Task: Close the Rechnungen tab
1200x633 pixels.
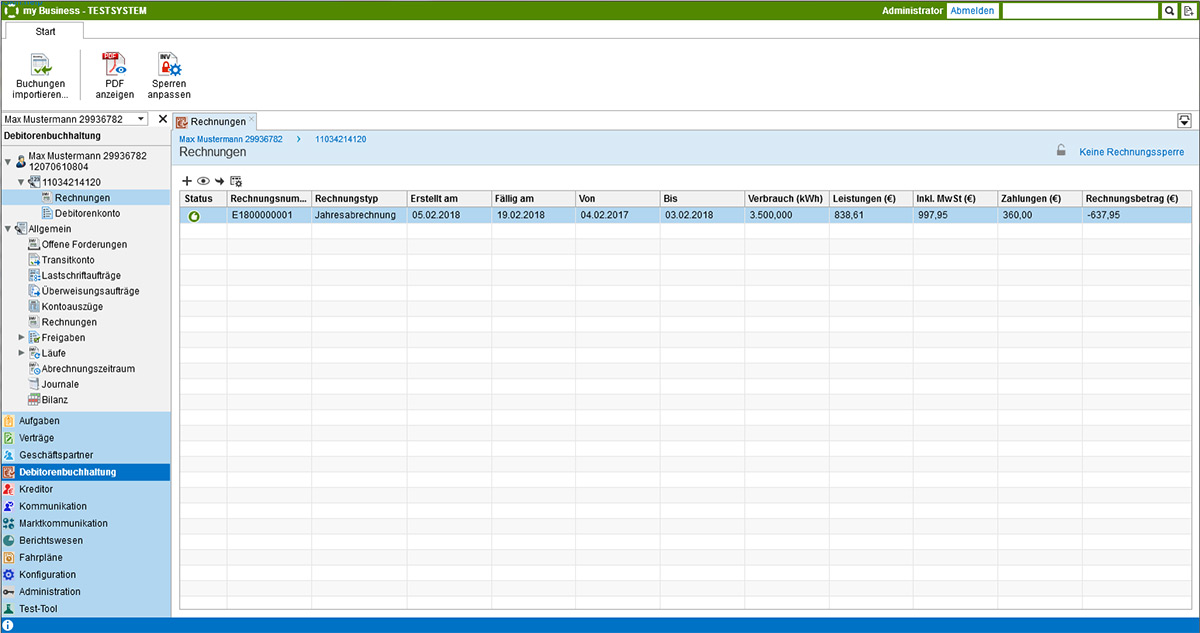Action: (252, 119)
